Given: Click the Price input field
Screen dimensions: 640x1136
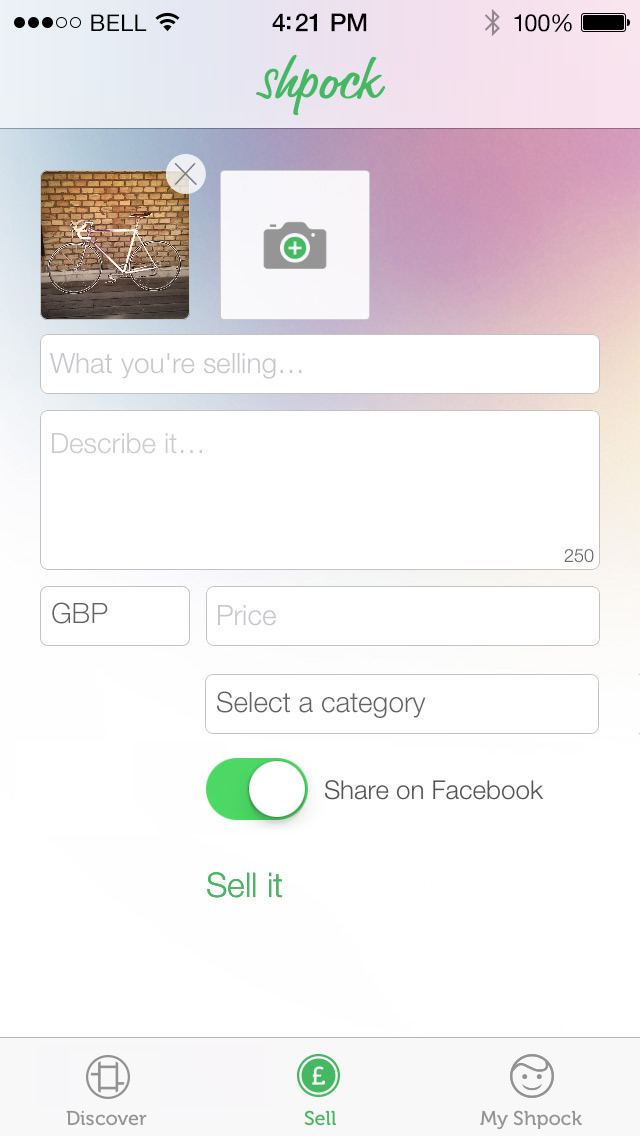Looking at the screenshot, I should (402, 615).
